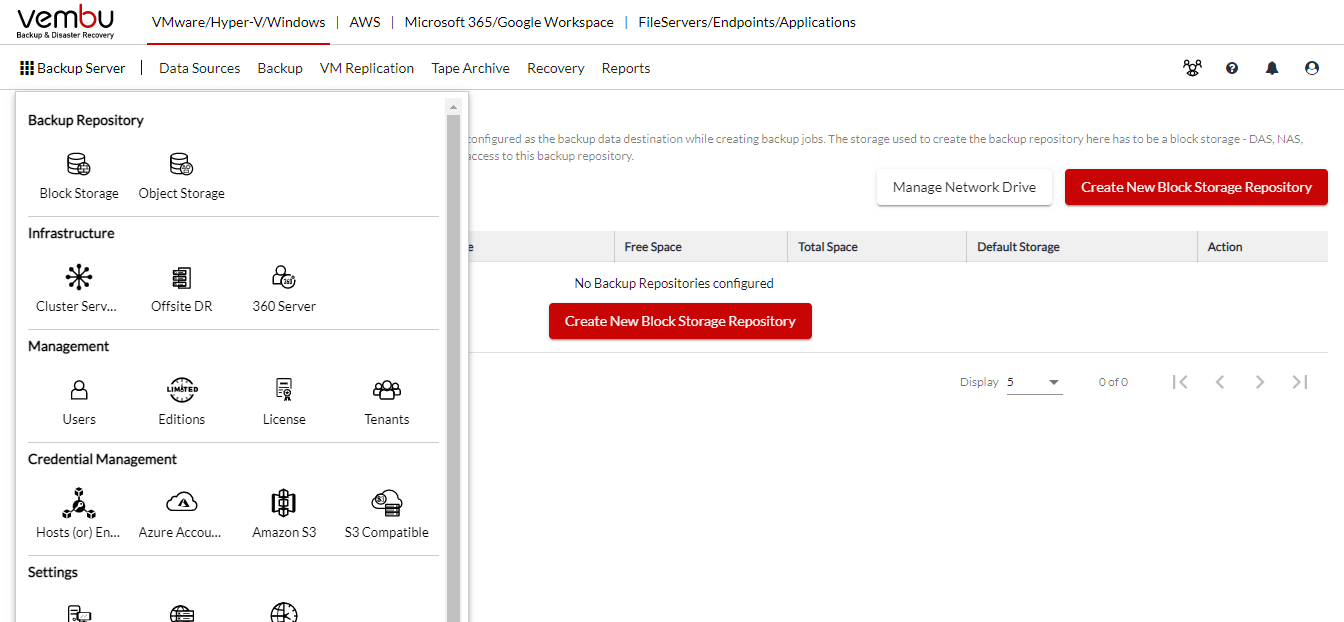Open Hosts (or) Endpoints credentials icon
Image resolution: width=1344 pixels, height=622 pixels.
pyautogui.click(x=79, y=503)
